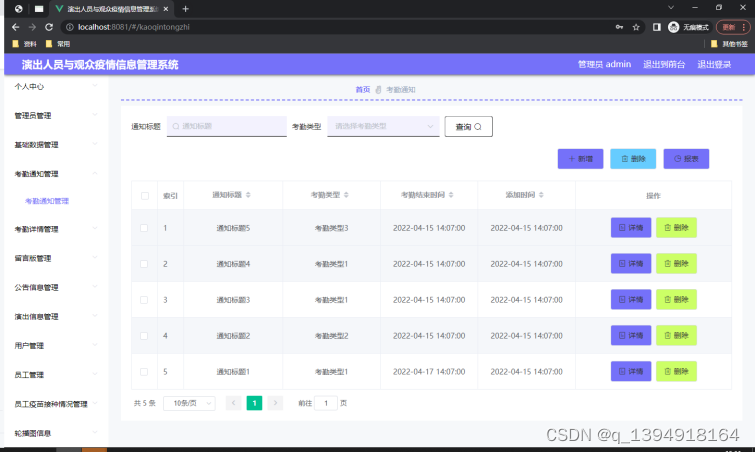Expand 基础数据管理 sidebar menu
Viewport: 755px width, 453px height.
click(x=56, y=144)
